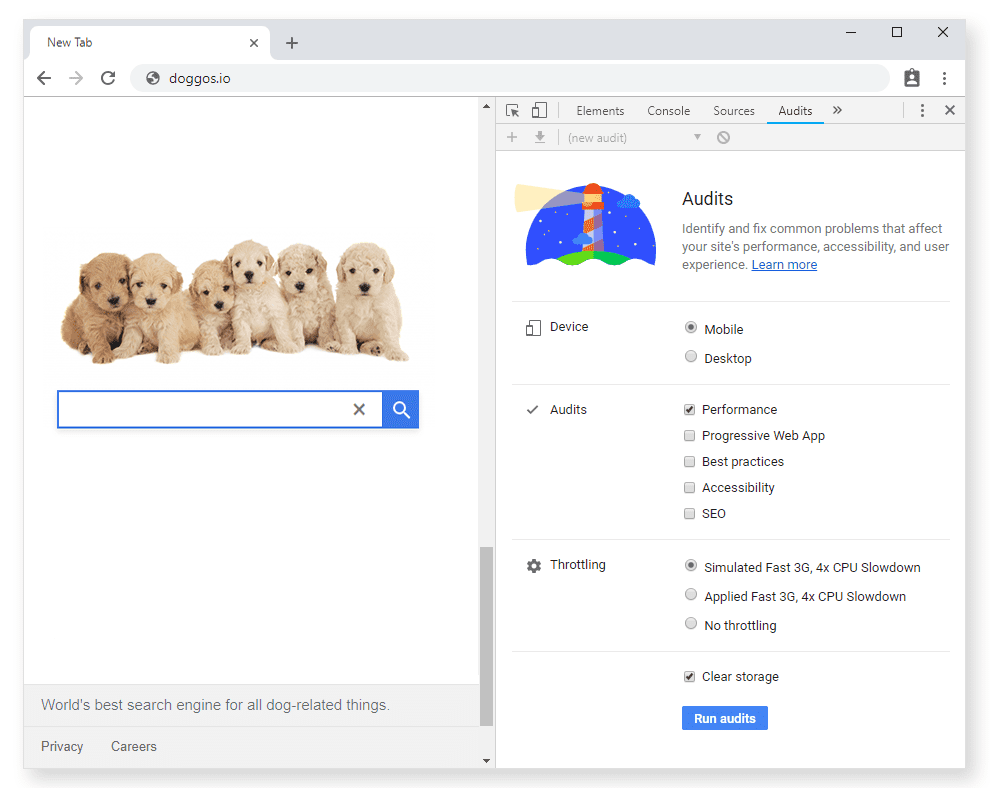Select the Desktop device radio button
Screen dimensions: 990x788
[x=691, y=356]
